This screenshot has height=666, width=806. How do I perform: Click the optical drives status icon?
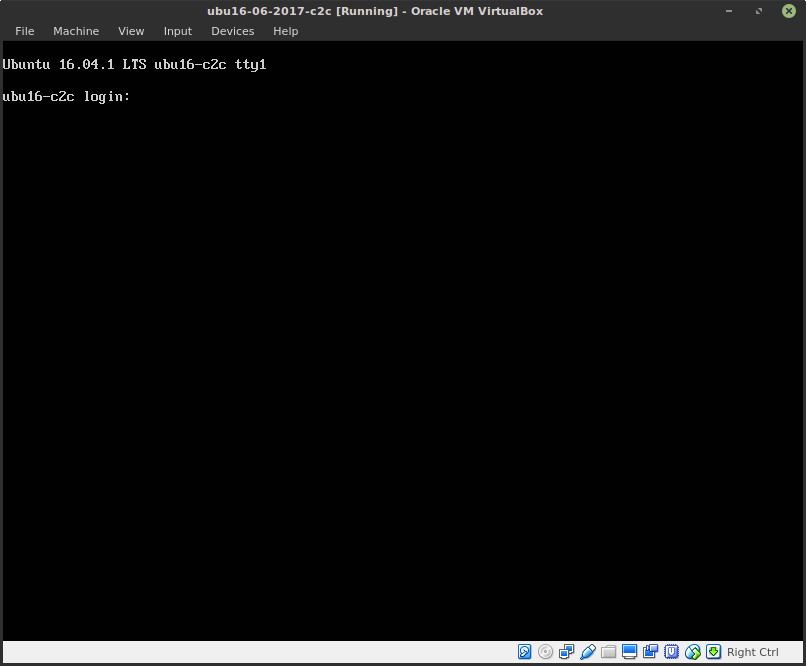pyautogui.click(x=545, y=651)
